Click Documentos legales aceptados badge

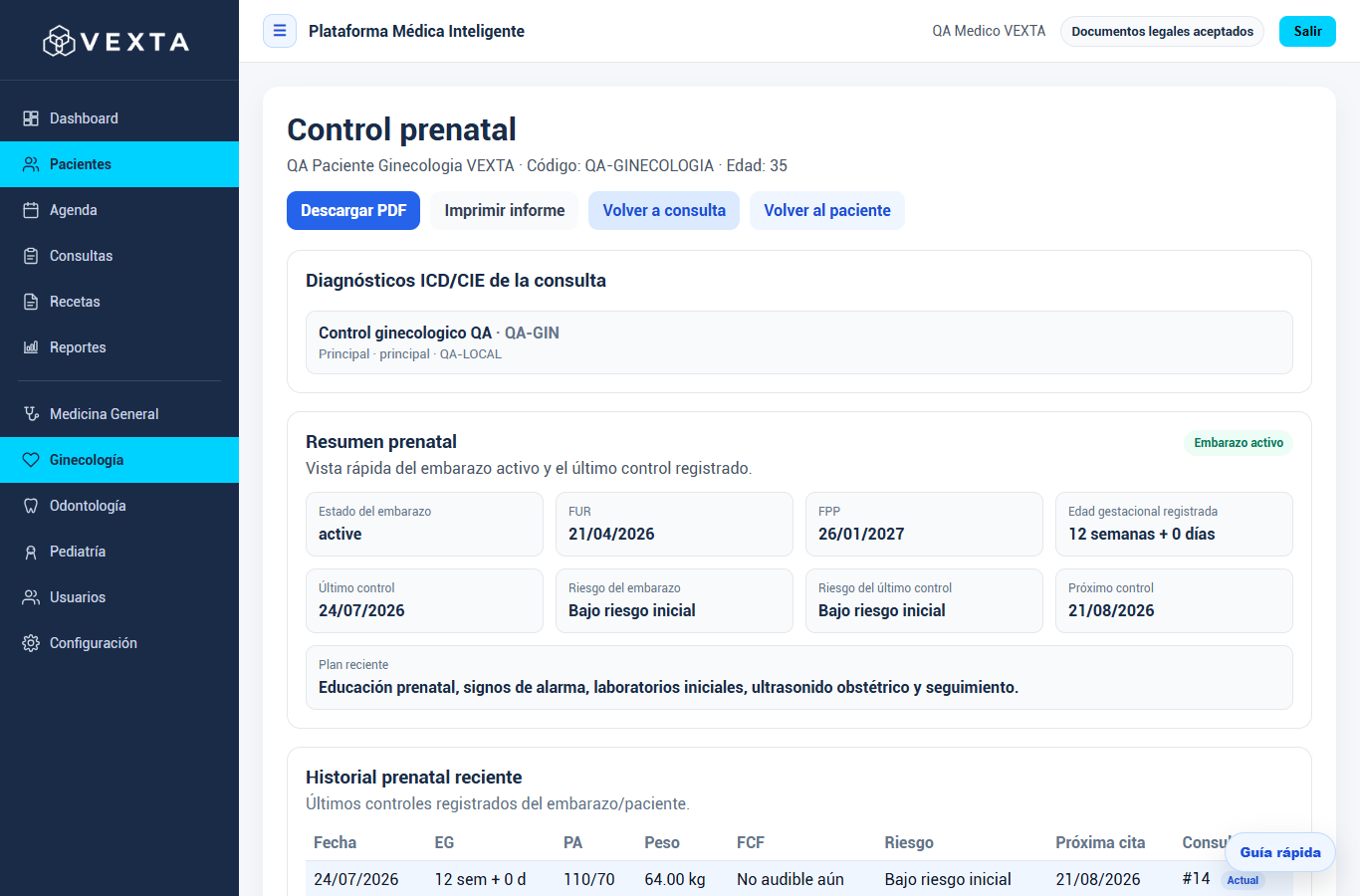point(1163,31)
